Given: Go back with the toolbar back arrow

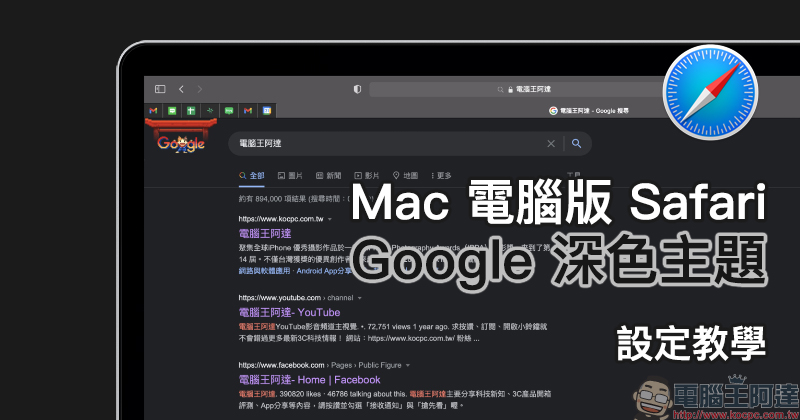Looking at the screenshot, I should 181,89.
